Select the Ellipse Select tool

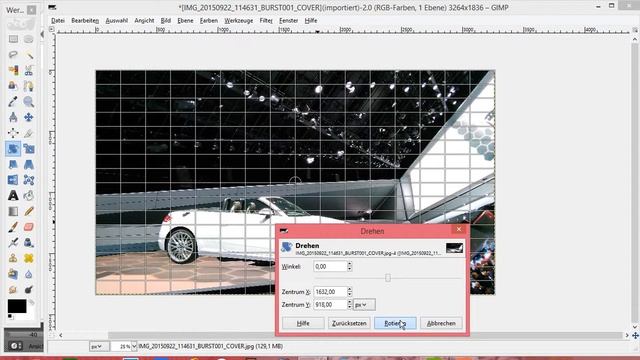click(x=29, y=39)
